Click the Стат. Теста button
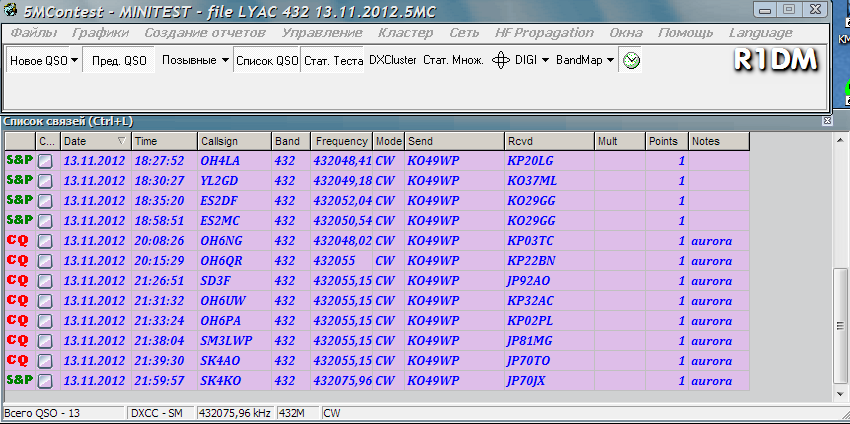This screenshot has width=850, height=424. [333, 60]
